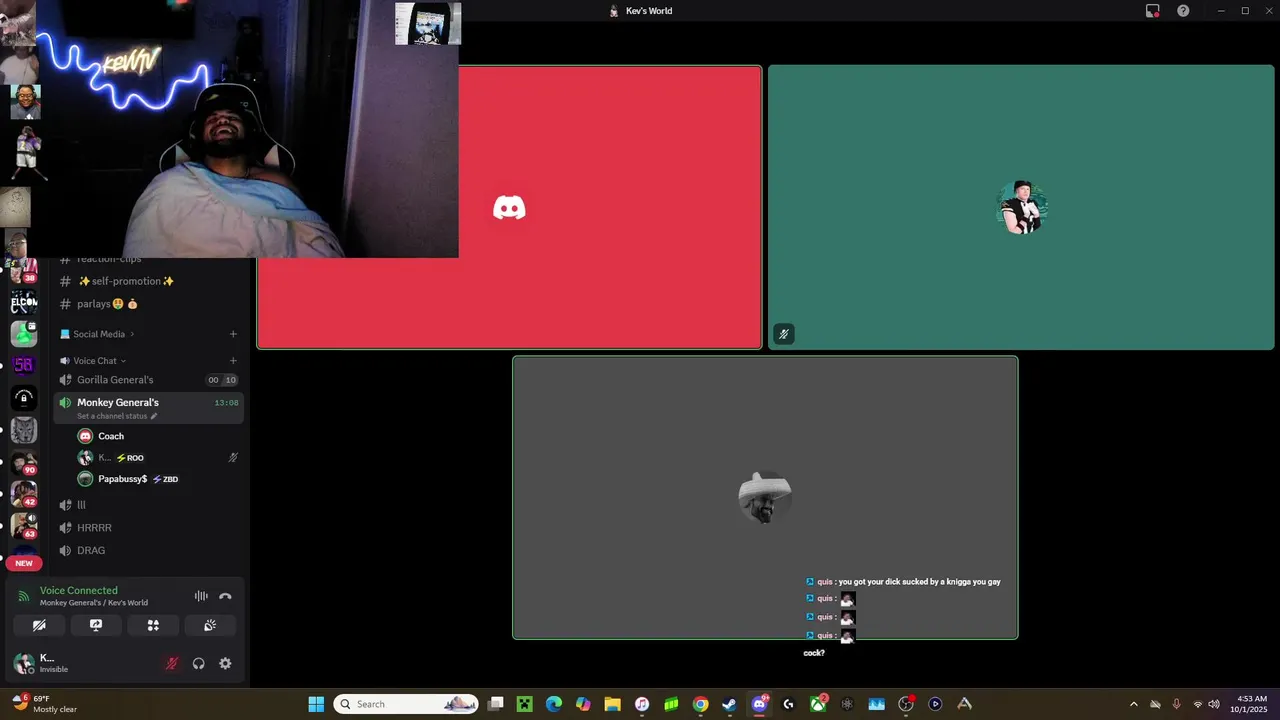Image resolution: width=1280 pixels, height=720 pixels.
Task: Click small picture-in-picture stream thumbnail
Action: tap(428, 24)
